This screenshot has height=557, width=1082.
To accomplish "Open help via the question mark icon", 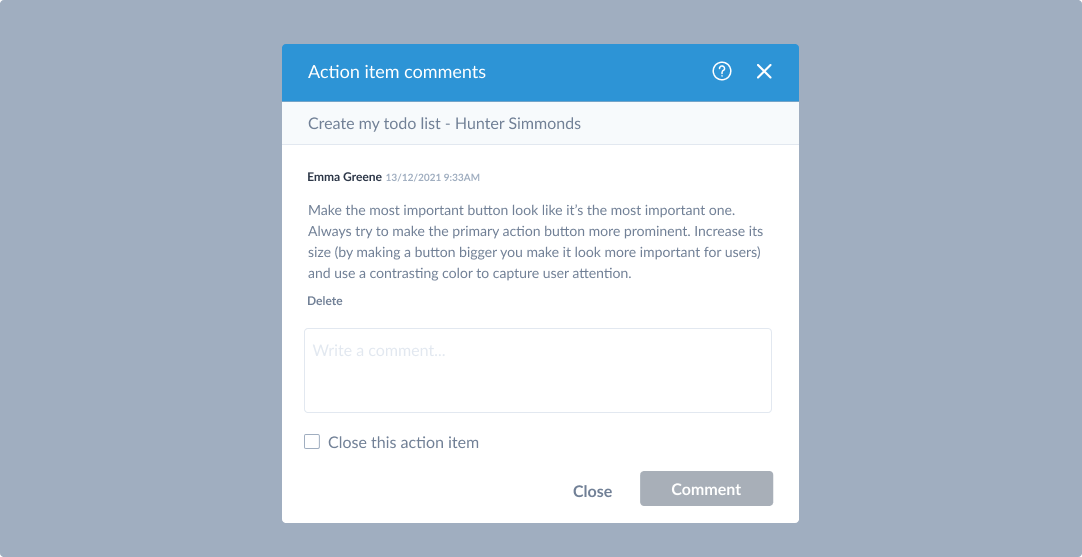I will 722,71.
